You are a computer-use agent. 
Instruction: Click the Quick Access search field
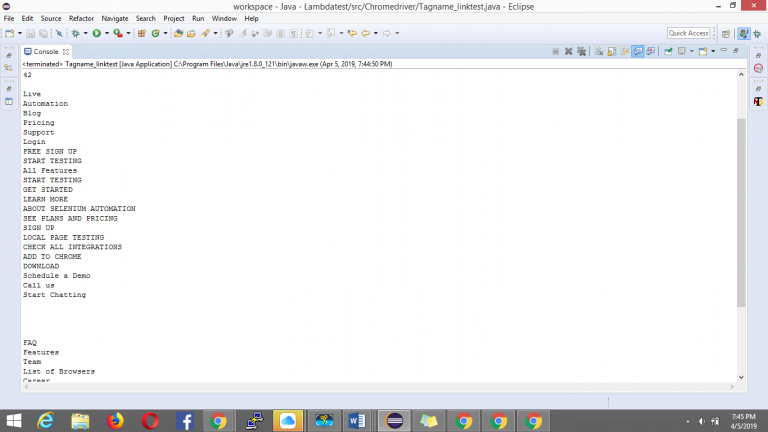coord(688,33)
